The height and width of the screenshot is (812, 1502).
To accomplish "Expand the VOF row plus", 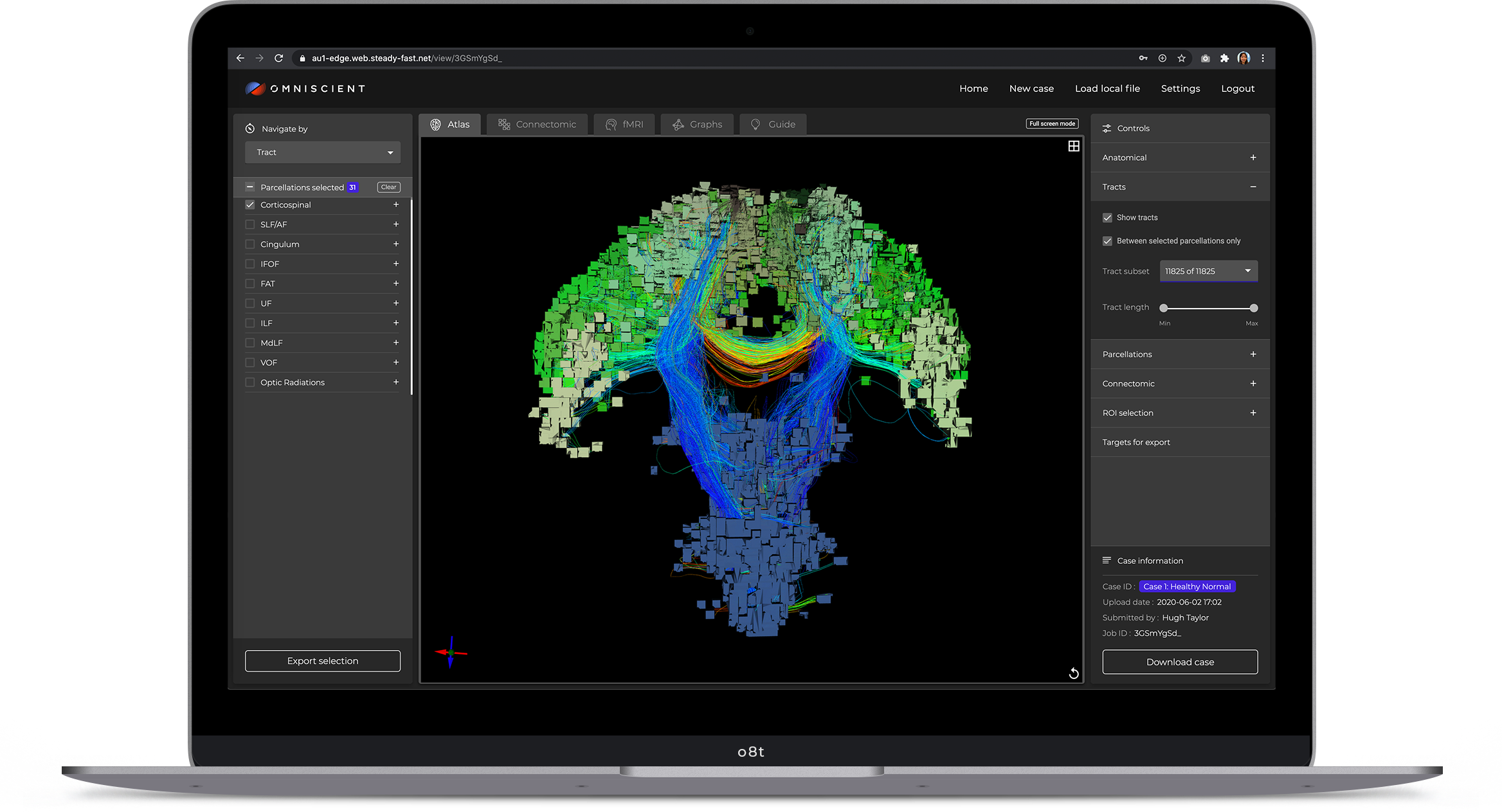I will pos(396,363).
